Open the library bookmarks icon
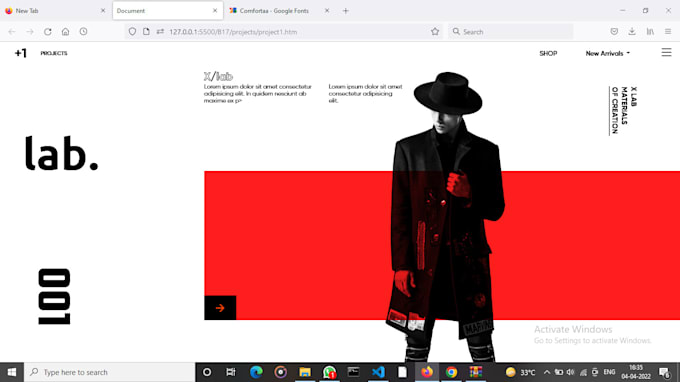Image resolution: width=680 pixels, height=382 pixels. point(650,32)
